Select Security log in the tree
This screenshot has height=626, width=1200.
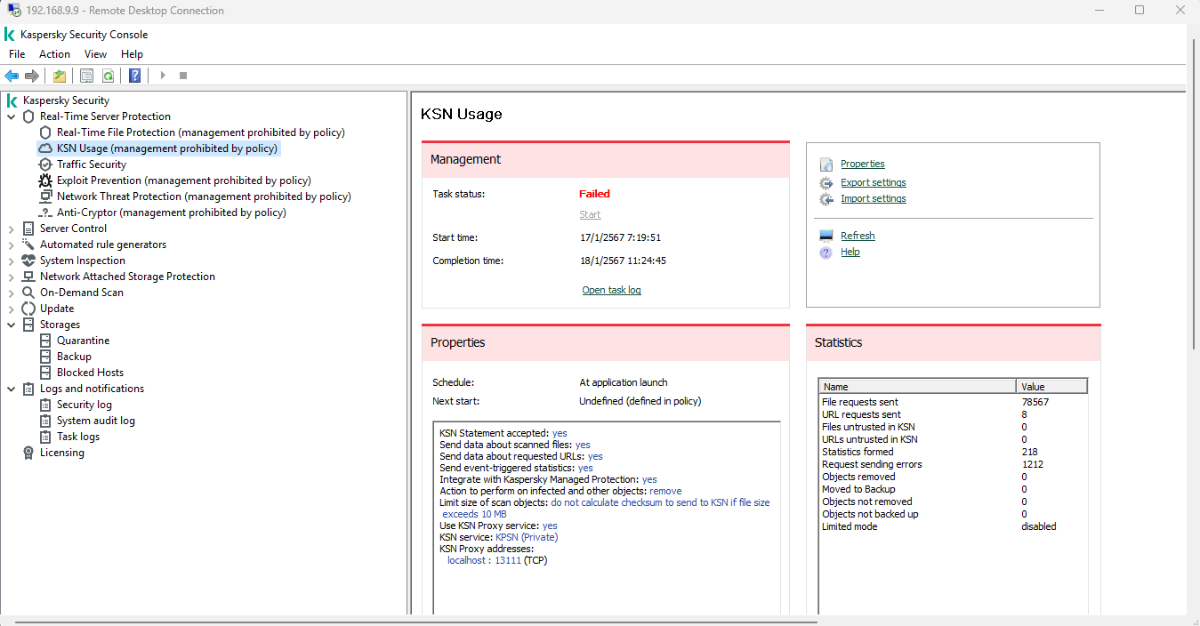[x=84, y=405]
